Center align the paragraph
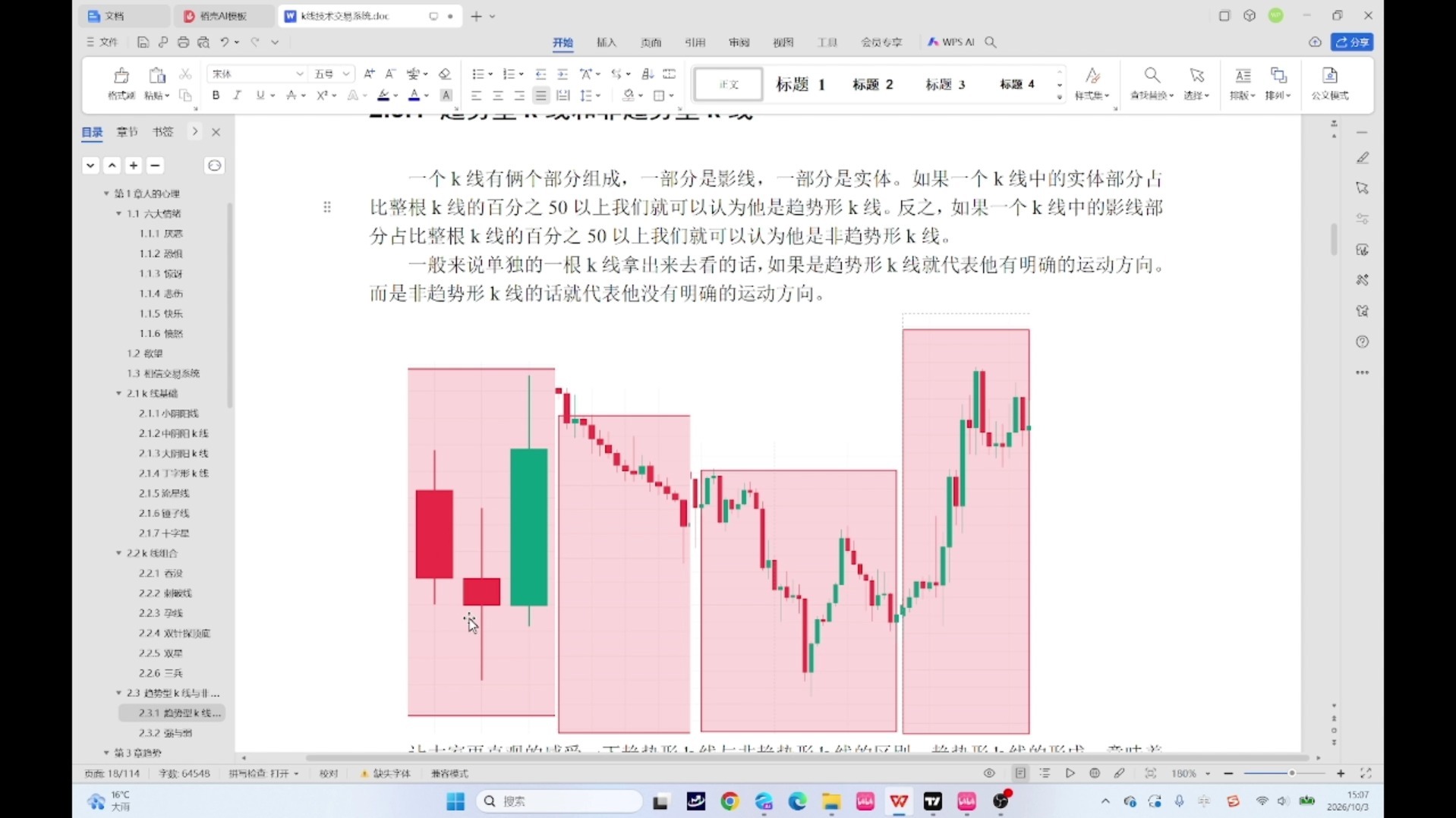Image resolution: width=1456 pixels, height=818 pixels. click(497, 96)
